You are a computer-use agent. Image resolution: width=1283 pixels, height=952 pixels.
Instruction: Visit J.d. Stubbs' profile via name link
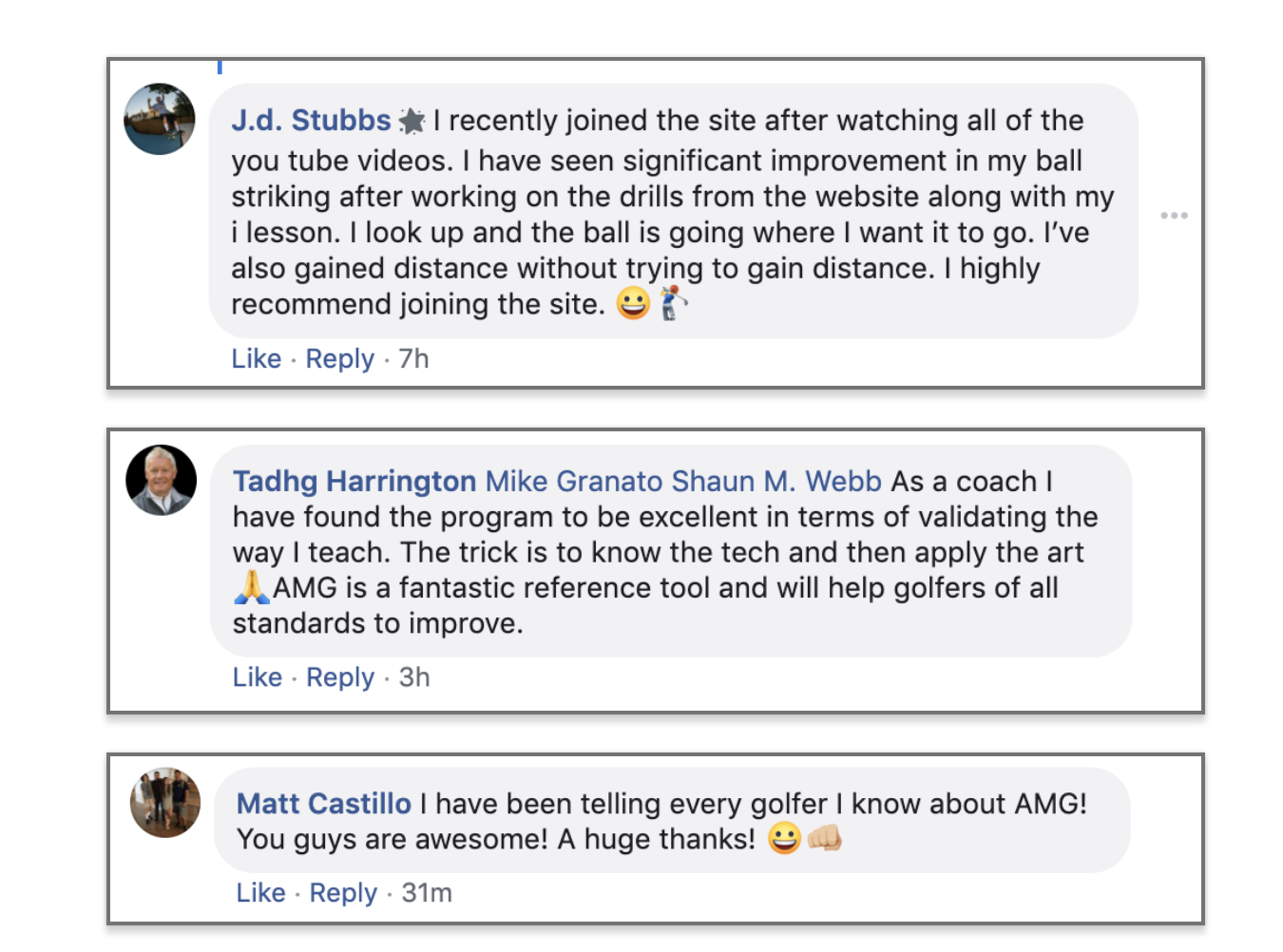pos(312,121)
